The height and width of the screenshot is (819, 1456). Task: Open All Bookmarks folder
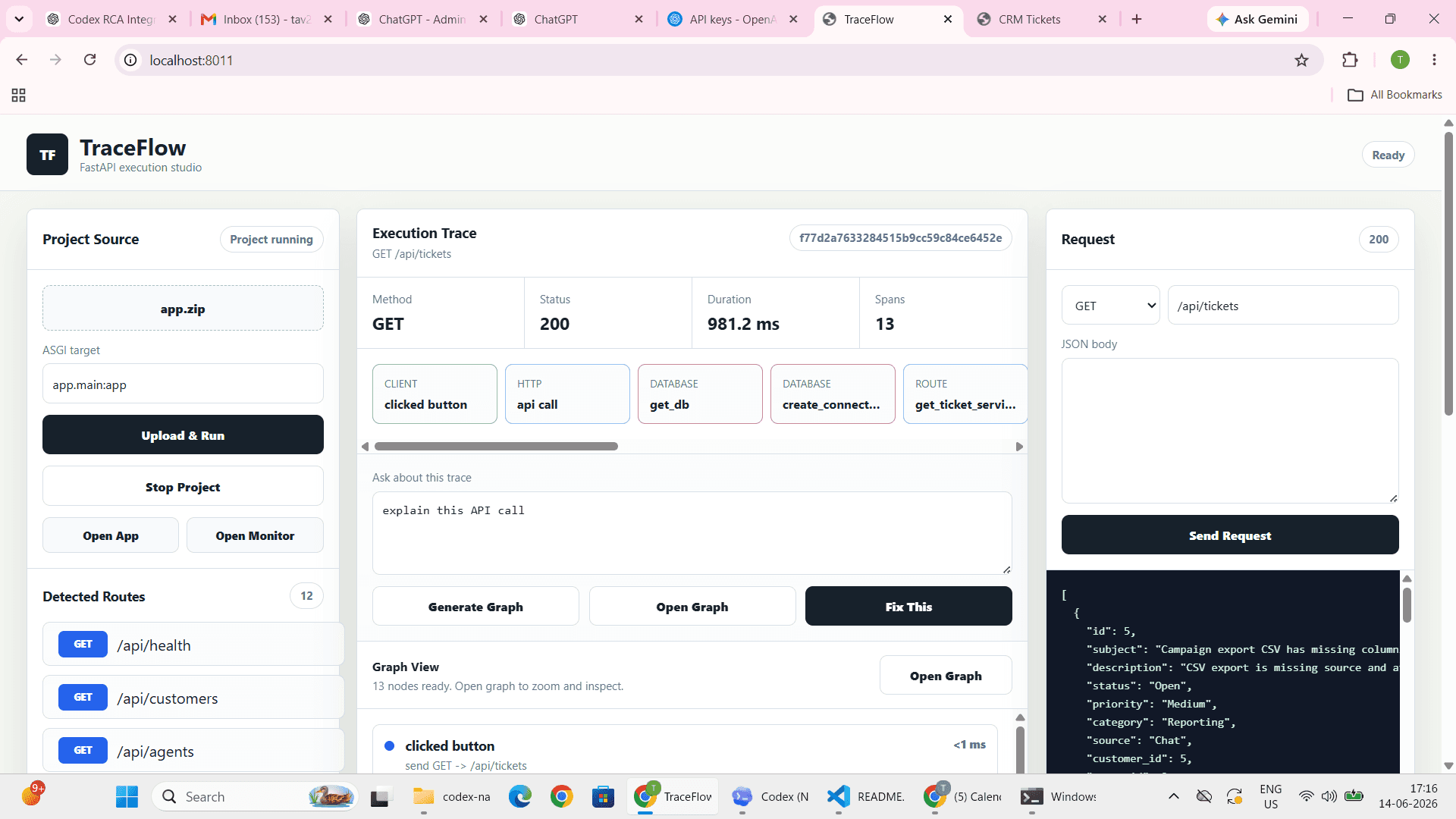pyautogui.click(x=1395, y=95)
